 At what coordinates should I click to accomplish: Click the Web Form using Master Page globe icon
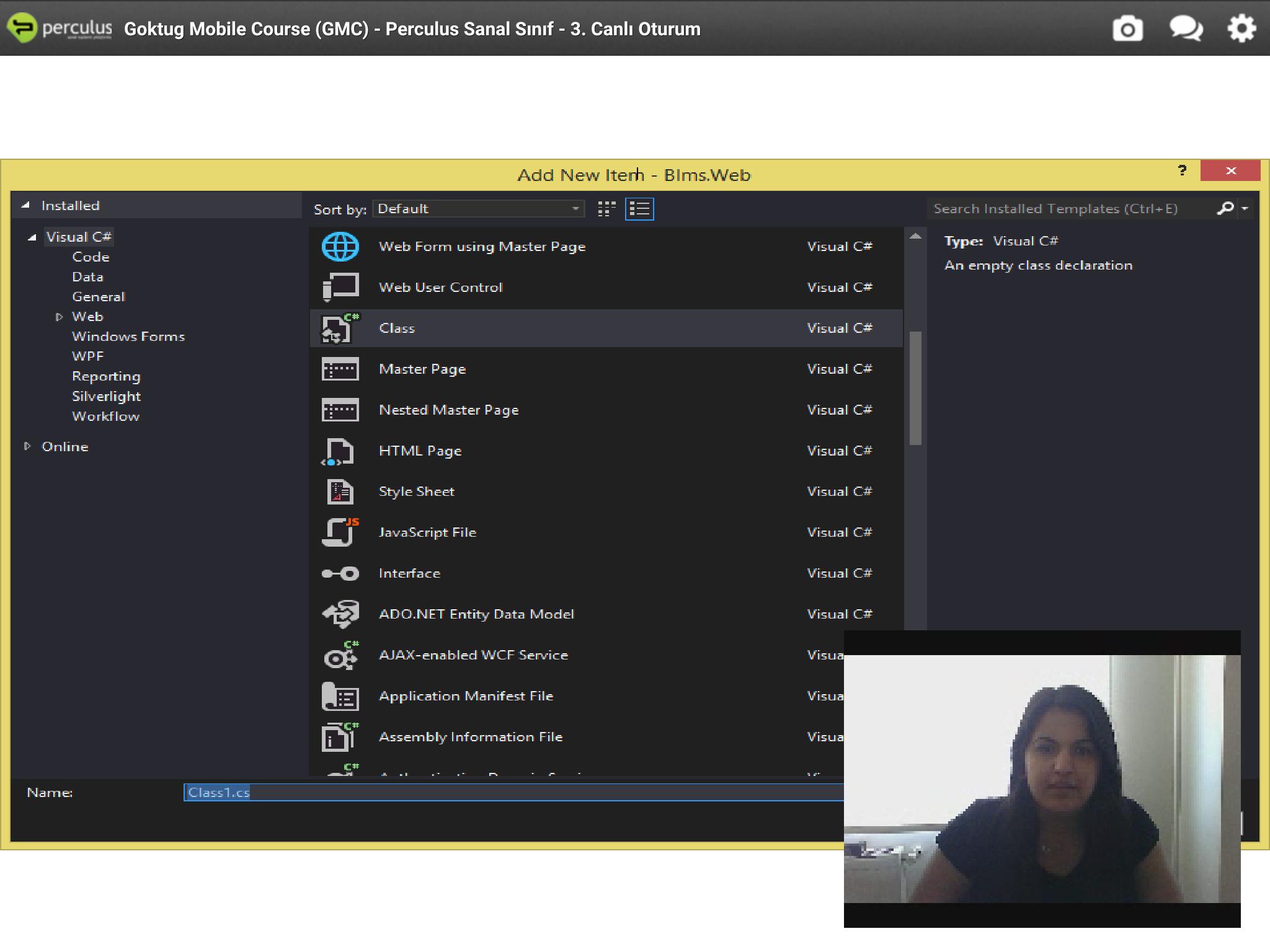[x=340, y=247]
